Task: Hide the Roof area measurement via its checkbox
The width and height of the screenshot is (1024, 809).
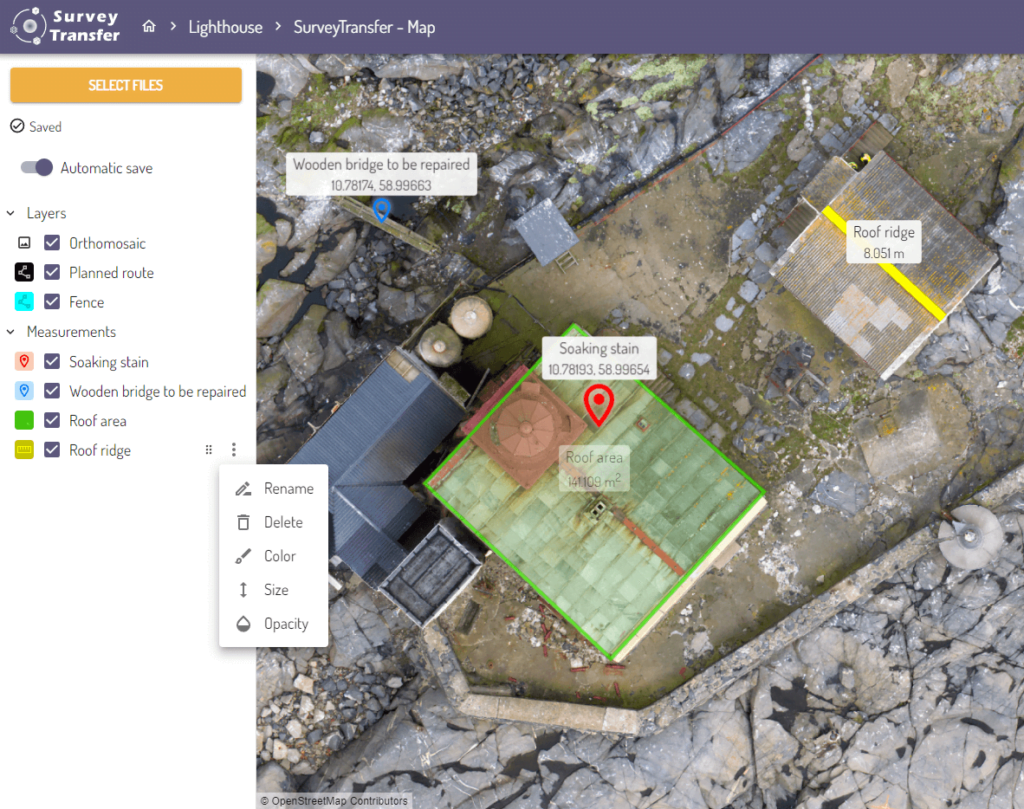Action: click(x=52, y=420)
